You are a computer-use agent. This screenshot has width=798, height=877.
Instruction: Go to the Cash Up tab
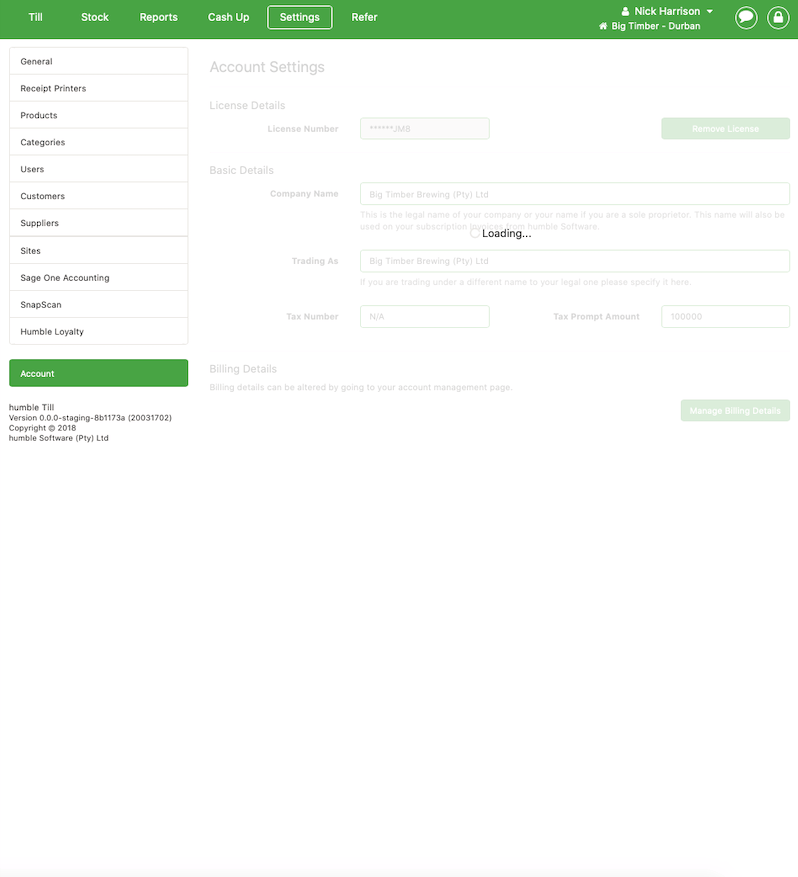click(x=228, y=17)
